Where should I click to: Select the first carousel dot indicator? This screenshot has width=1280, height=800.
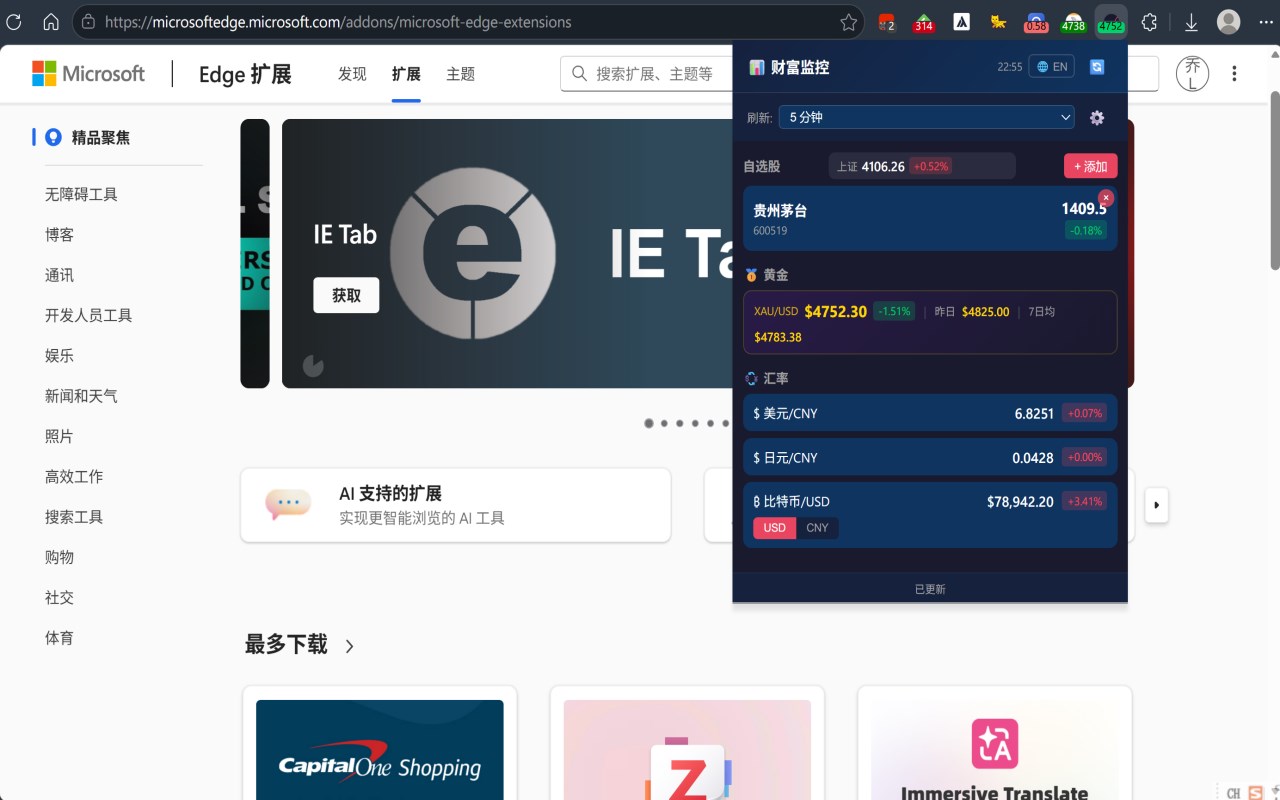point(649,423)
